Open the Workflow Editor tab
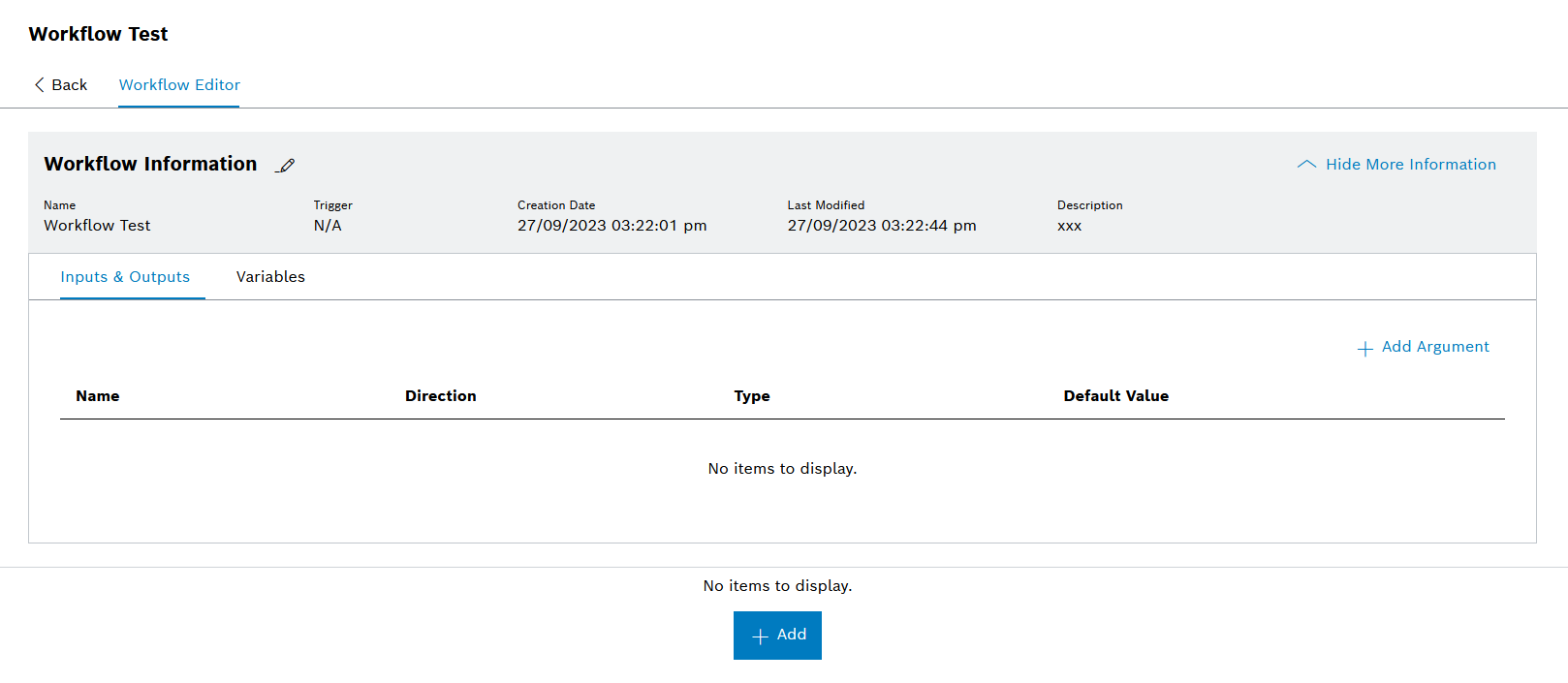Image resolution: width=1568 pixels, height=683 pixels. point(179,85)
